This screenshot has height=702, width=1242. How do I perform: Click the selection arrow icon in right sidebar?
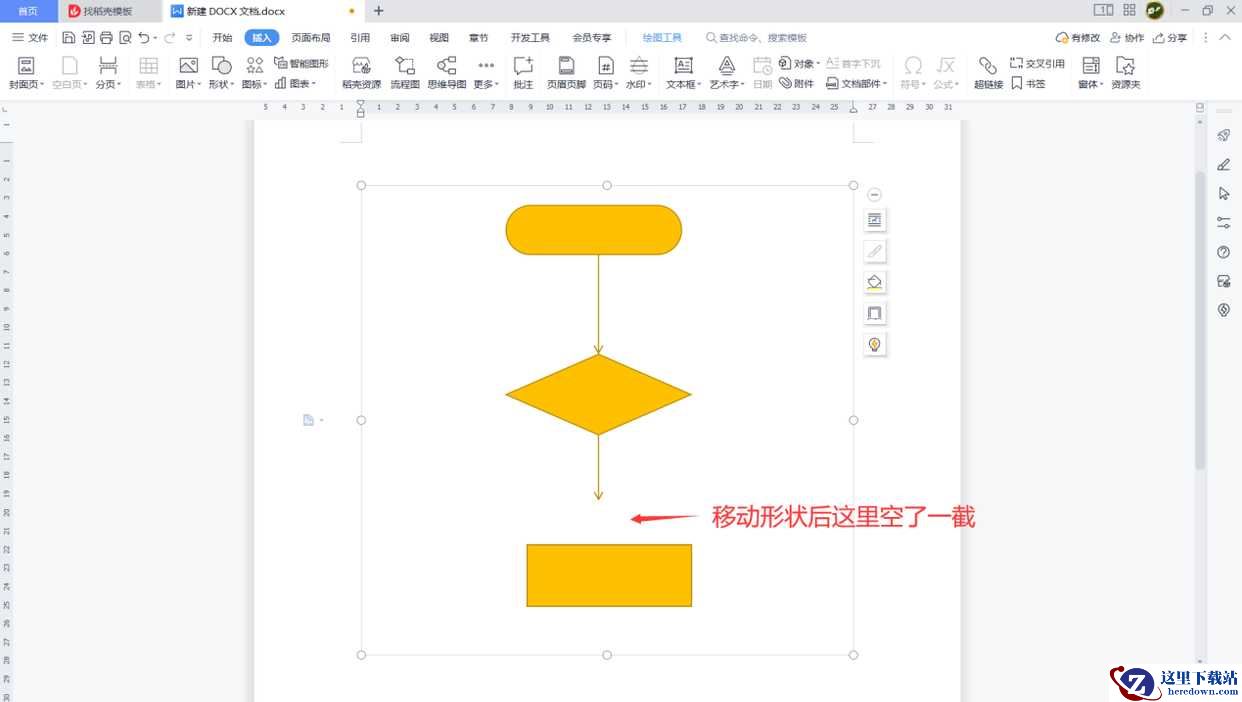click(x=1223, y=194)
